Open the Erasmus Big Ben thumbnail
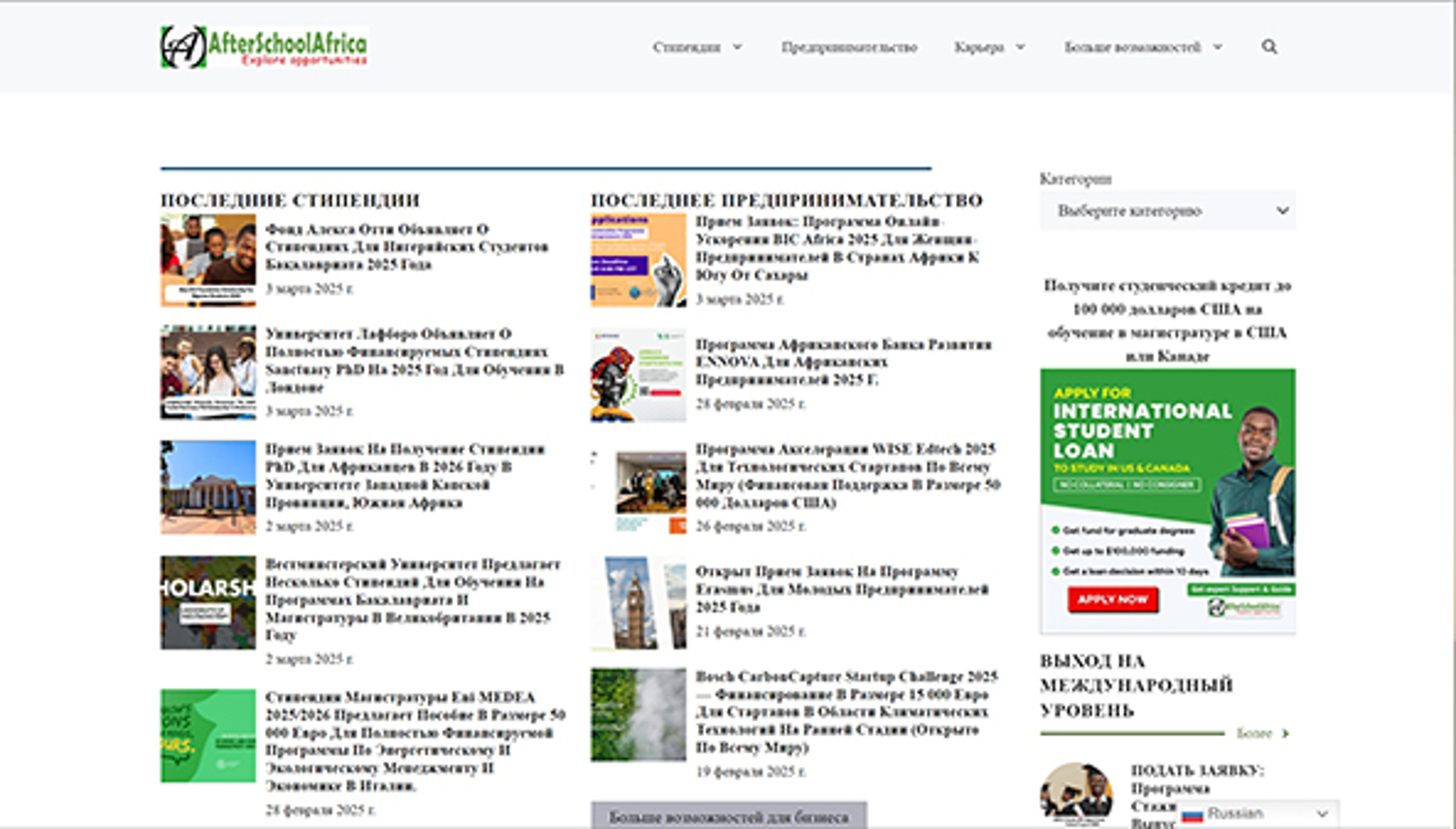Image resolution: width=1456 pixels, height=829 pixels. (x=638, y=602)
